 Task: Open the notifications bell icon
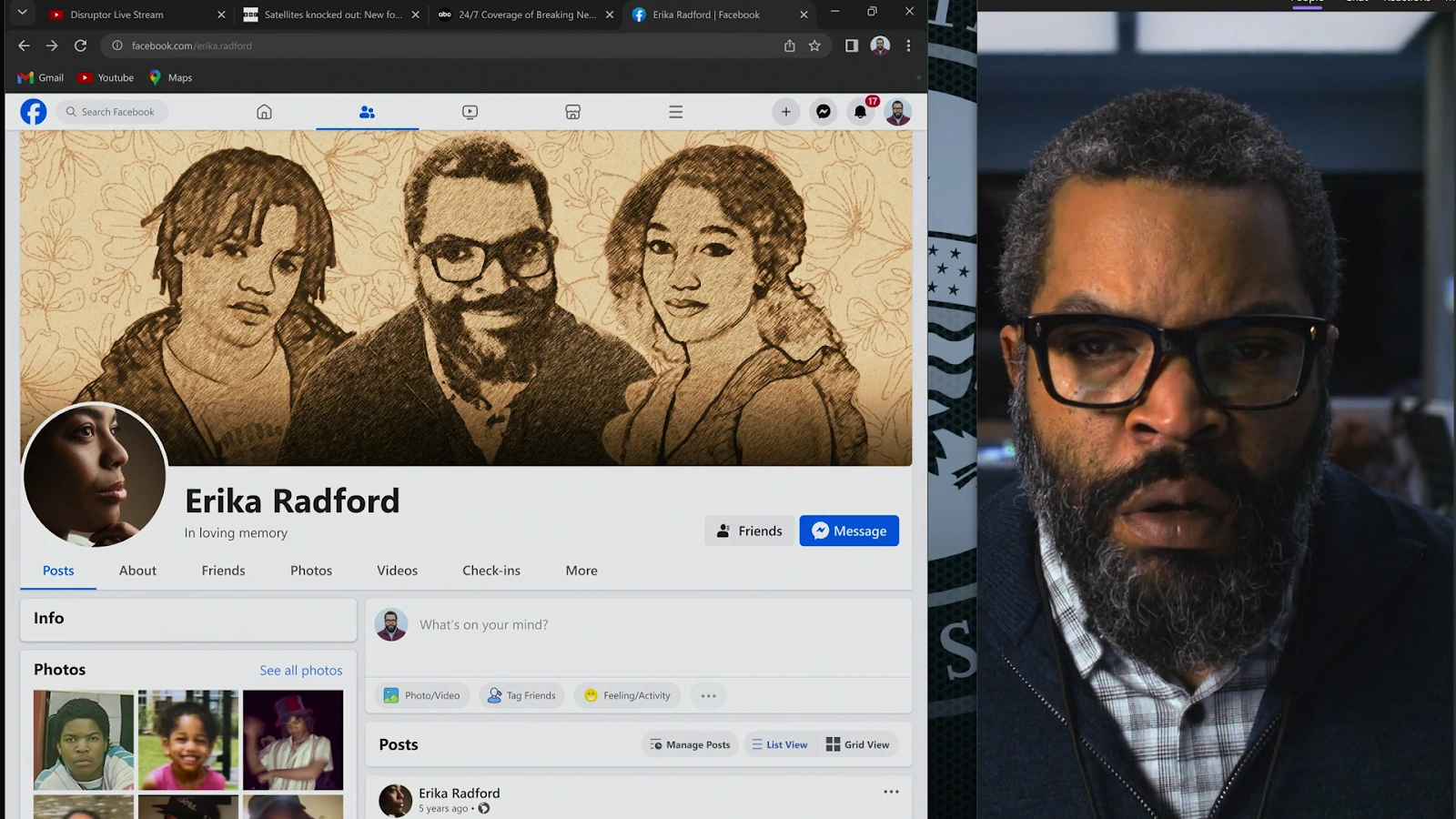(860, 112)
